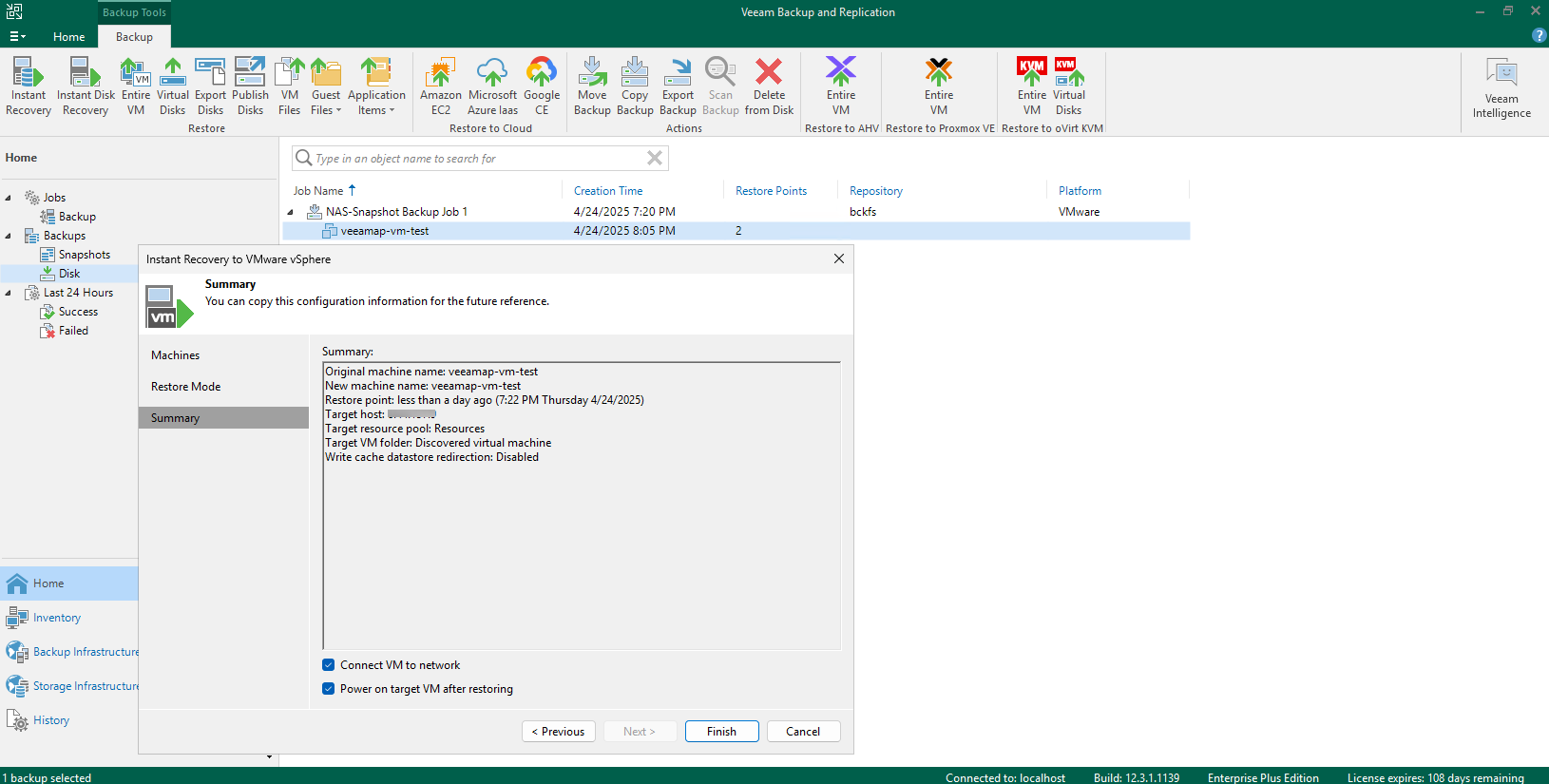Toggle Connect VM to network checkbox
Viewport: 1549px width, 784px height.
328,665
